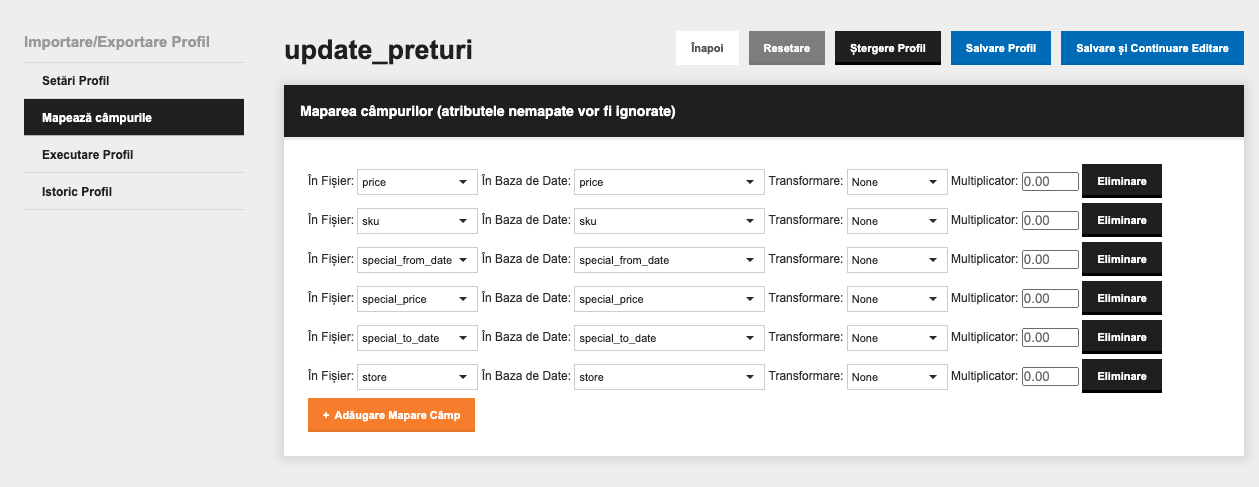Focus Multiplicator field in the store row
1259x487 pixels.
[x=1050, y=377]
